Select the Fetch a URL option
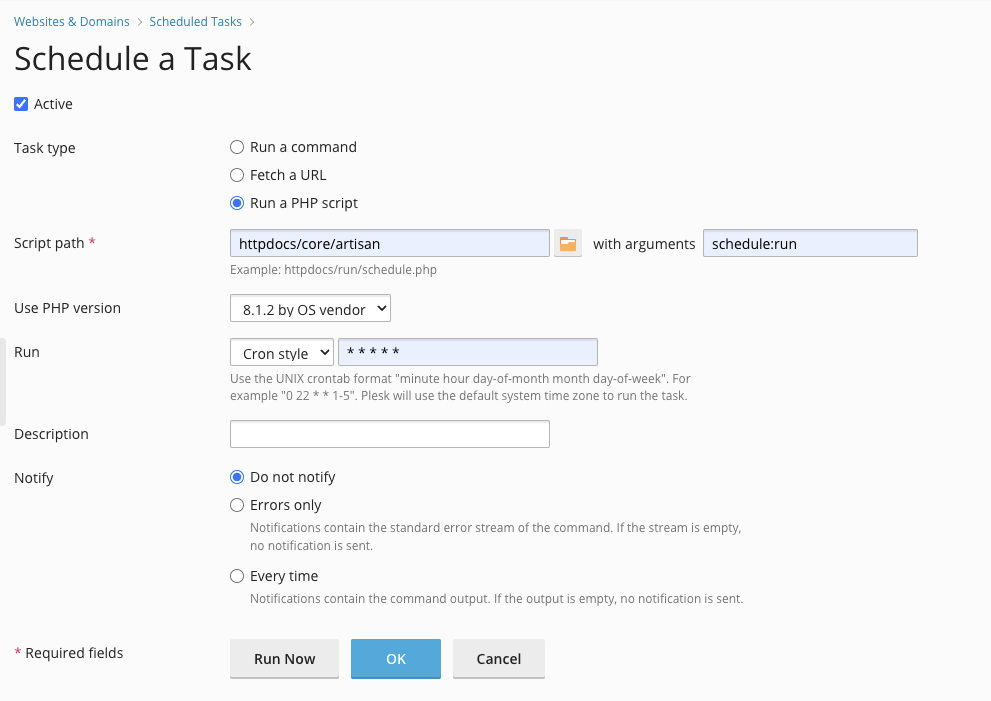991x701 pixels. (237, 175)
